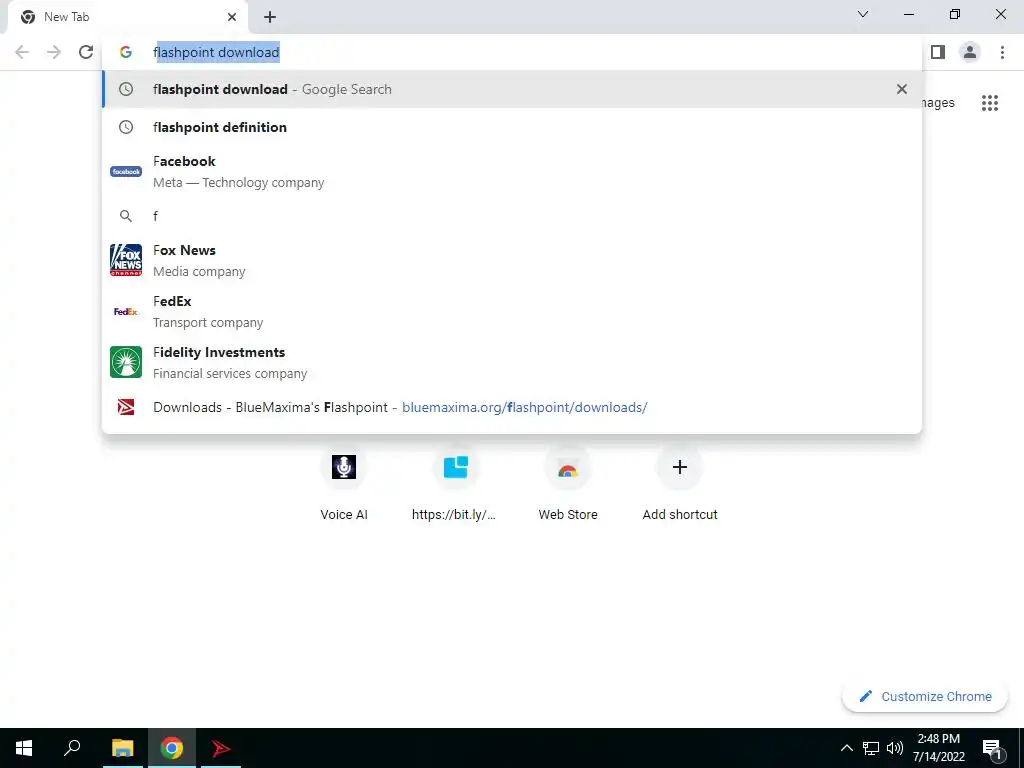This screenshot has height=768, width=1024.
Task: Click the network tray icon
Action: tap(871, 748)
